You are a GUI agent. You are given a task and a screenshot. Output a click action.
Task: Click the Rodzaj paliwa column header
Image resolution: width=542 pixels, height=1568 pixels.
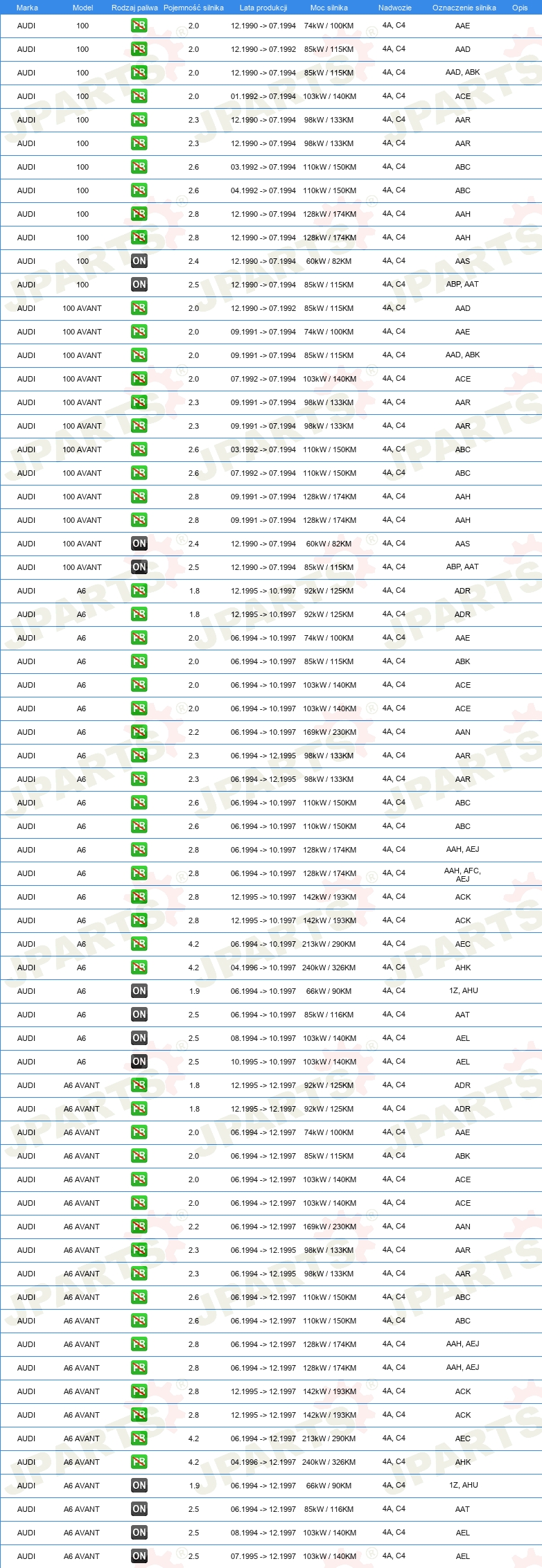coord(134,8)
